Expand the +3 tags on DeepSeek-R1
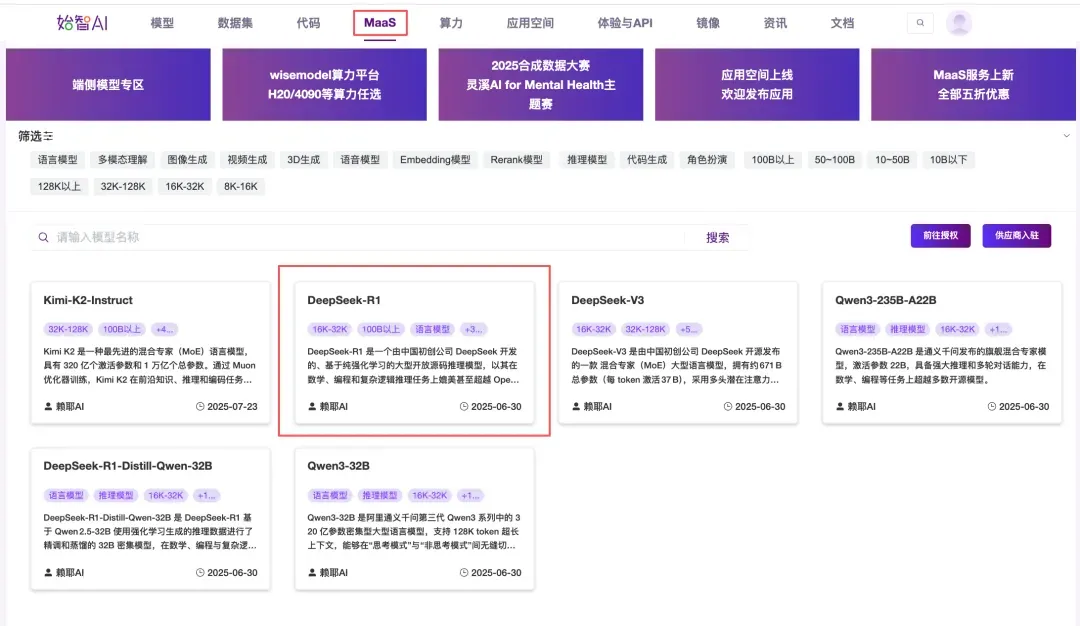This screenshot has width=1080, height=626. click(x=473, y=329)
